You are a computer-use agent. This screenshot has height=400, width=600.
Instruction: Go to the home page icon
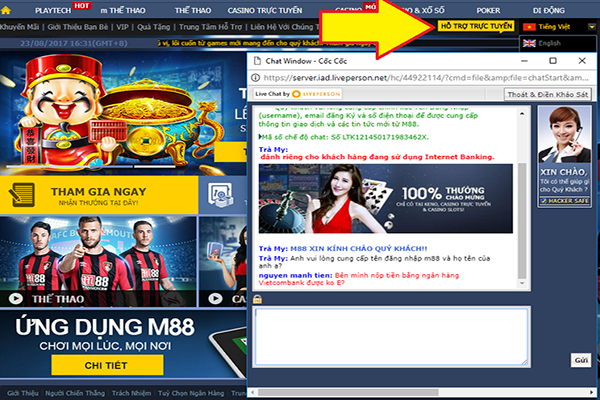click(x=5, y=10)
